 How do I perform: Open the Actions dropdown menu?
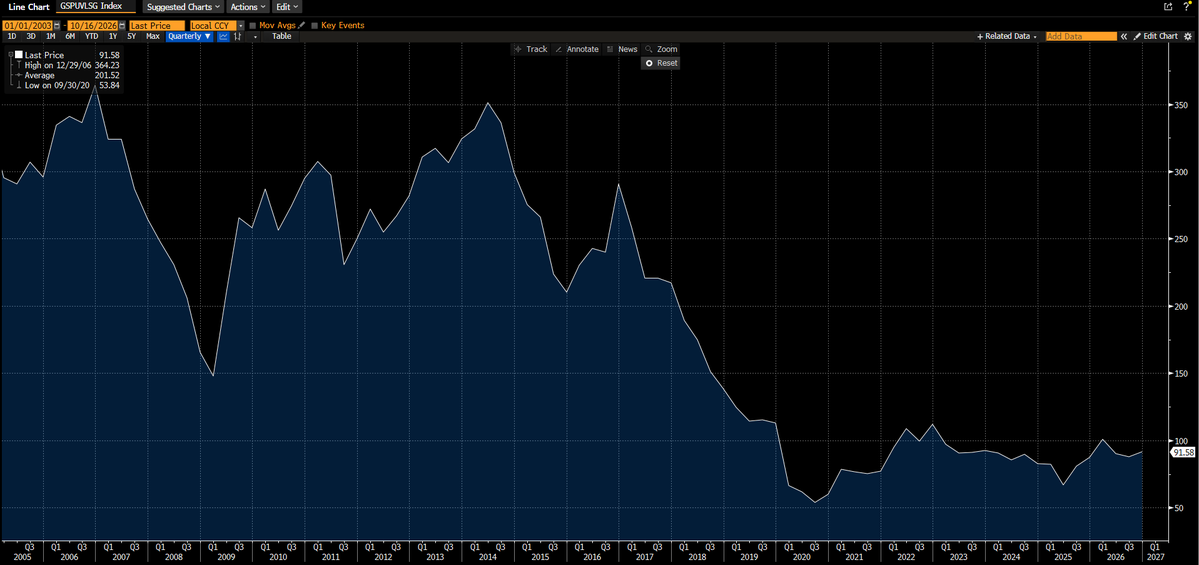pyautogui.click(x=249, y=6)
